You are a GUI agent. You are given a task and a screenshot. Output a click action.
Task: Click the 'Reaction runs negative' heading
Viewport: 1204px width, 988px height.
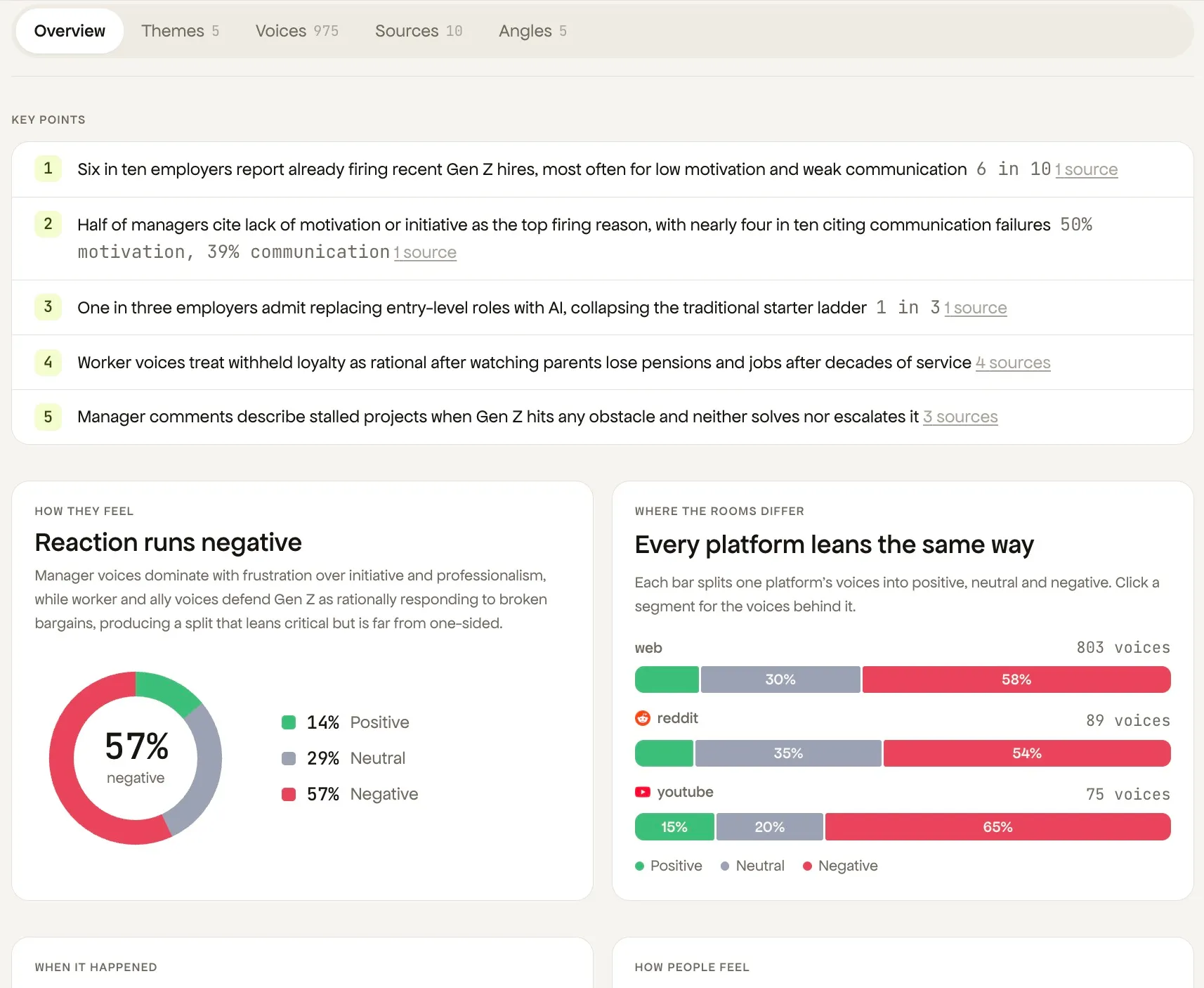pyautogui.click(x=168, y=542)
